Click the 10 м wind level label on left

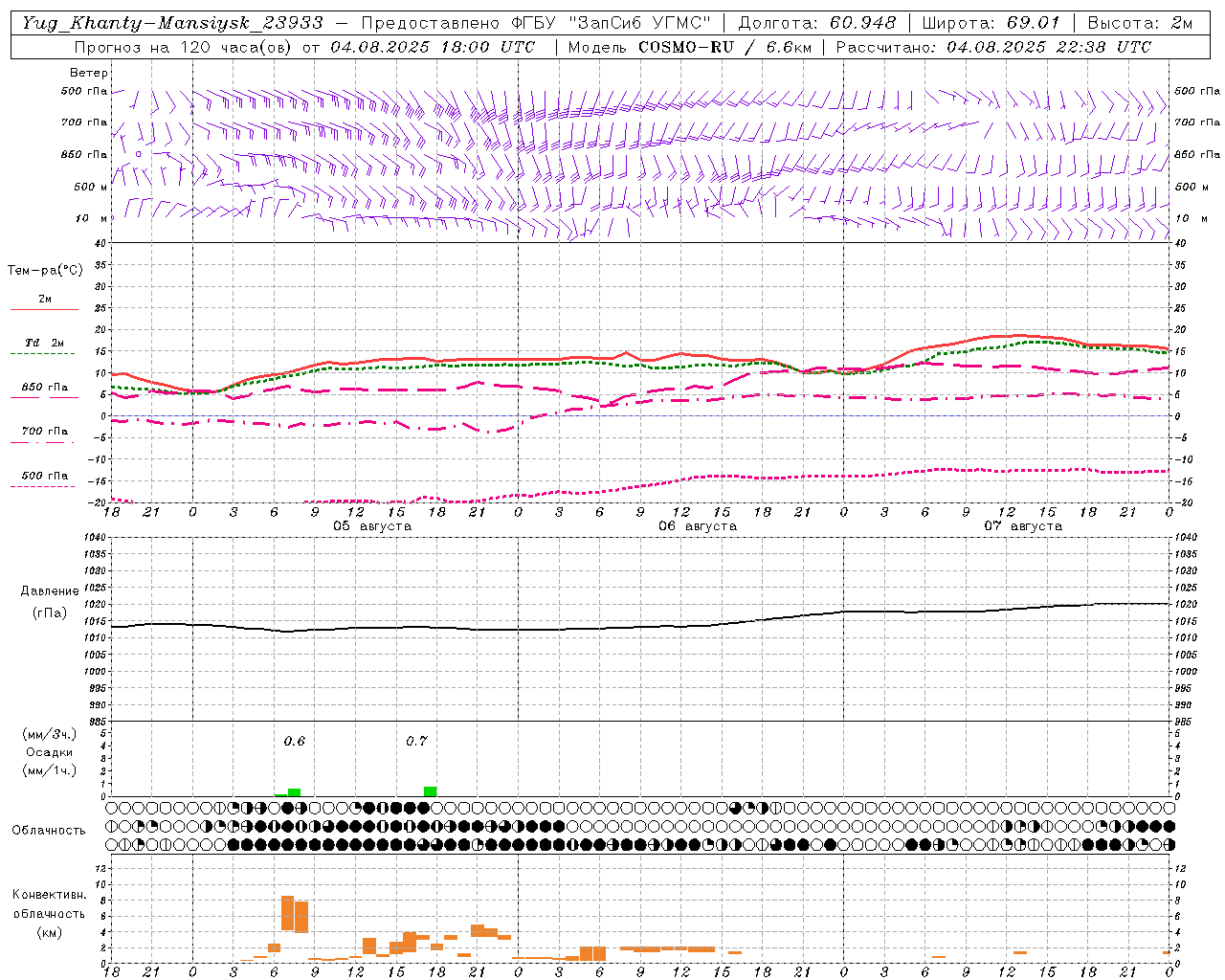pos(91,219)
